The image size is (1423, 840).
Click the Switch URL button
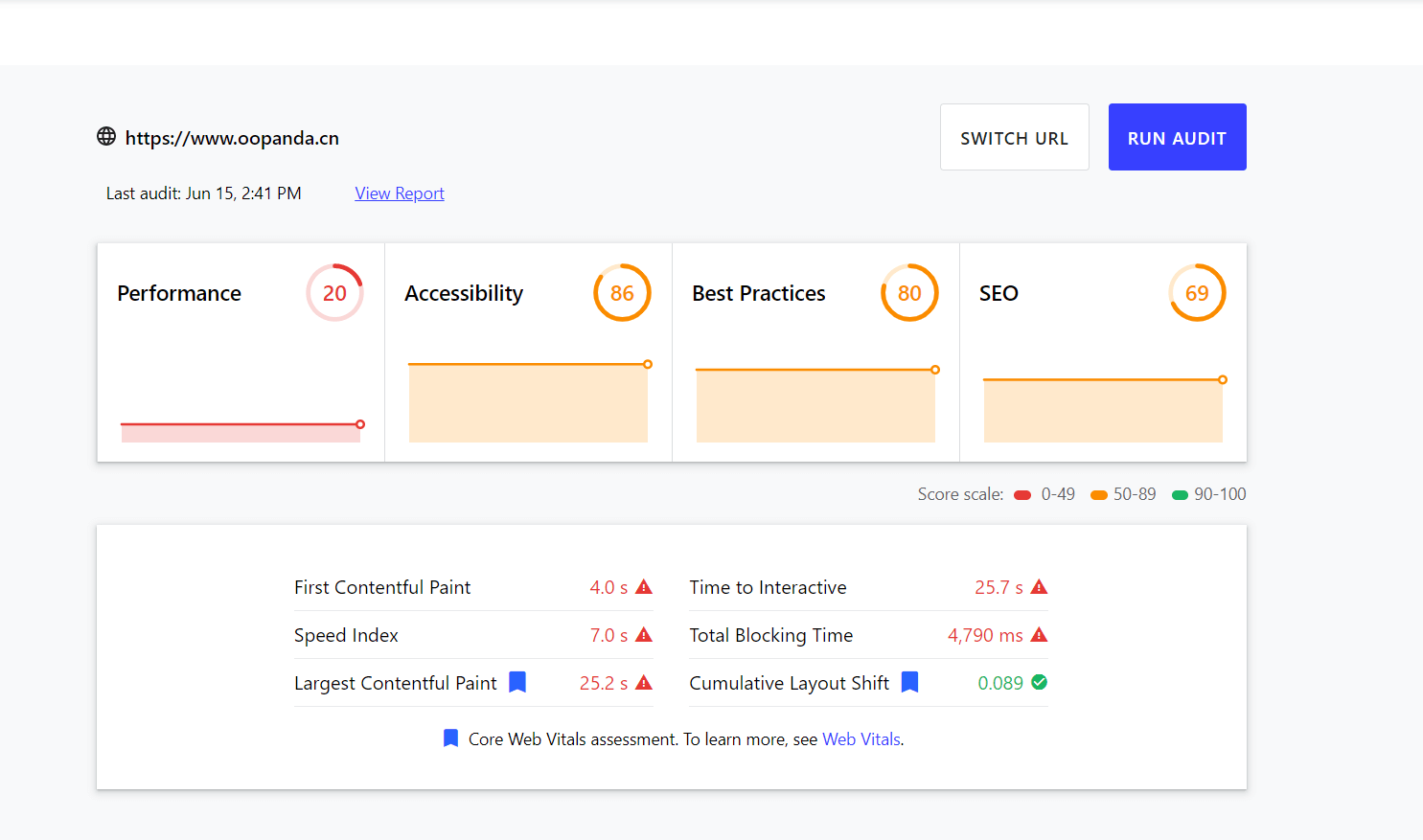point(1015,137)
